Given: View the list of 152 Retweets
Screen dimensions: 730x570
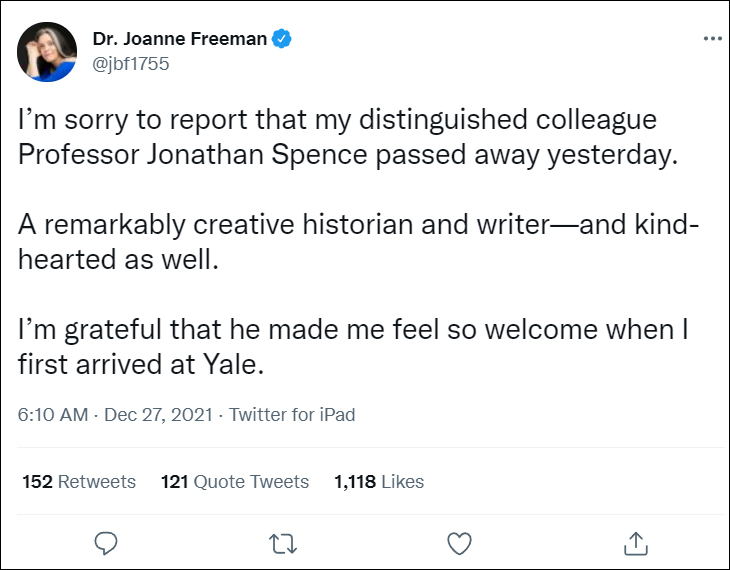Looking at the screenshot, I should click(x=79, y=482).
